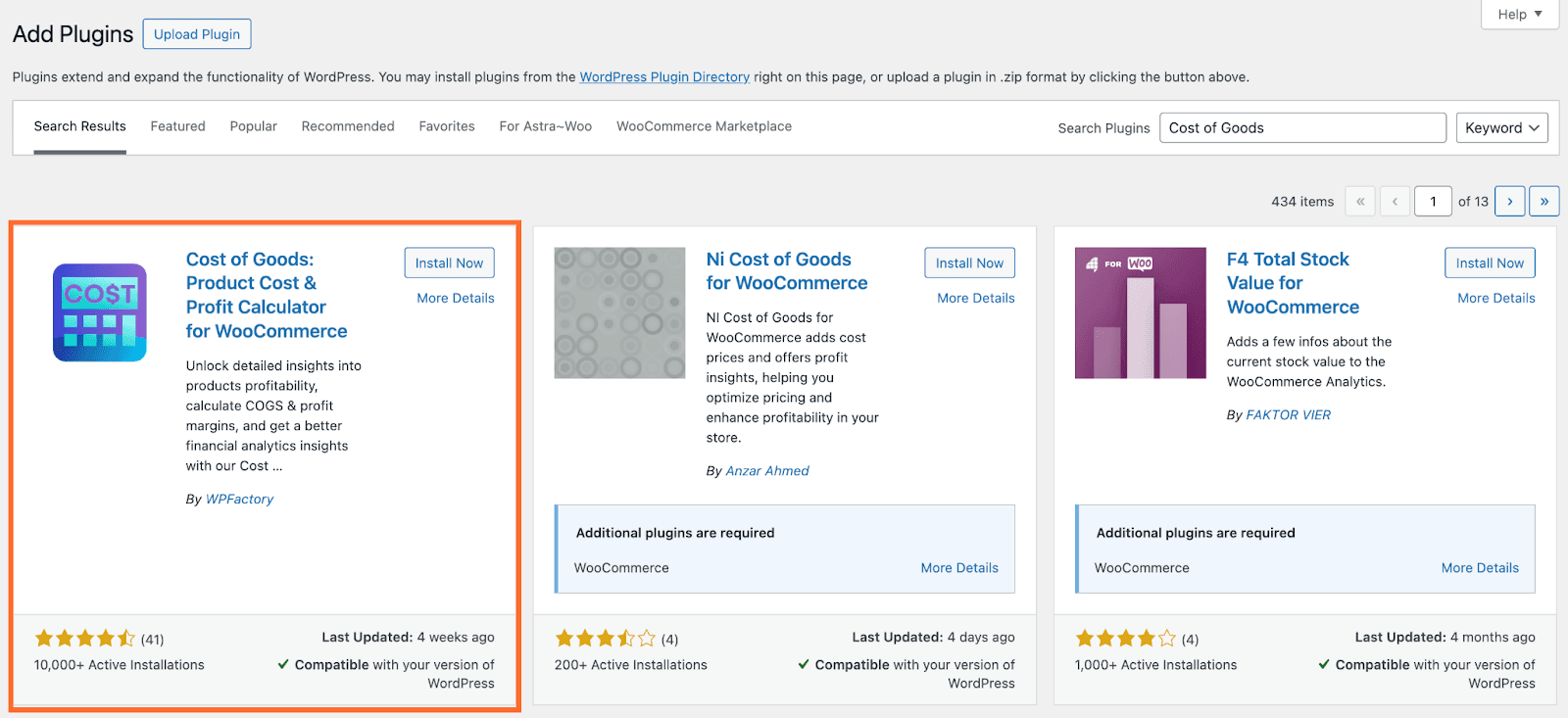Click the Ni Cost of Goods plugin thumbnail
This screenshot has width=1568, height=718.
point(619,312)
